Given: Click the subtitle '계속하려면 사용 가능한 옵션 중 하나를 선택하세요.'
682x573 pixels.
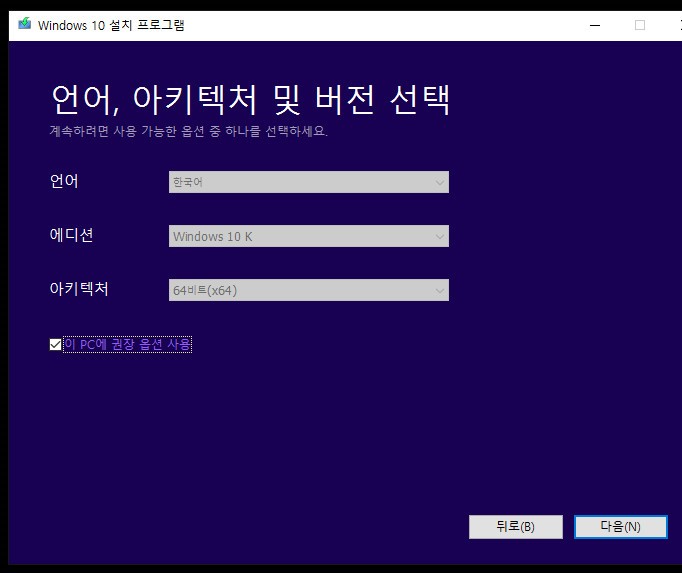Looking at the screenshot, I should pos(189,131).
